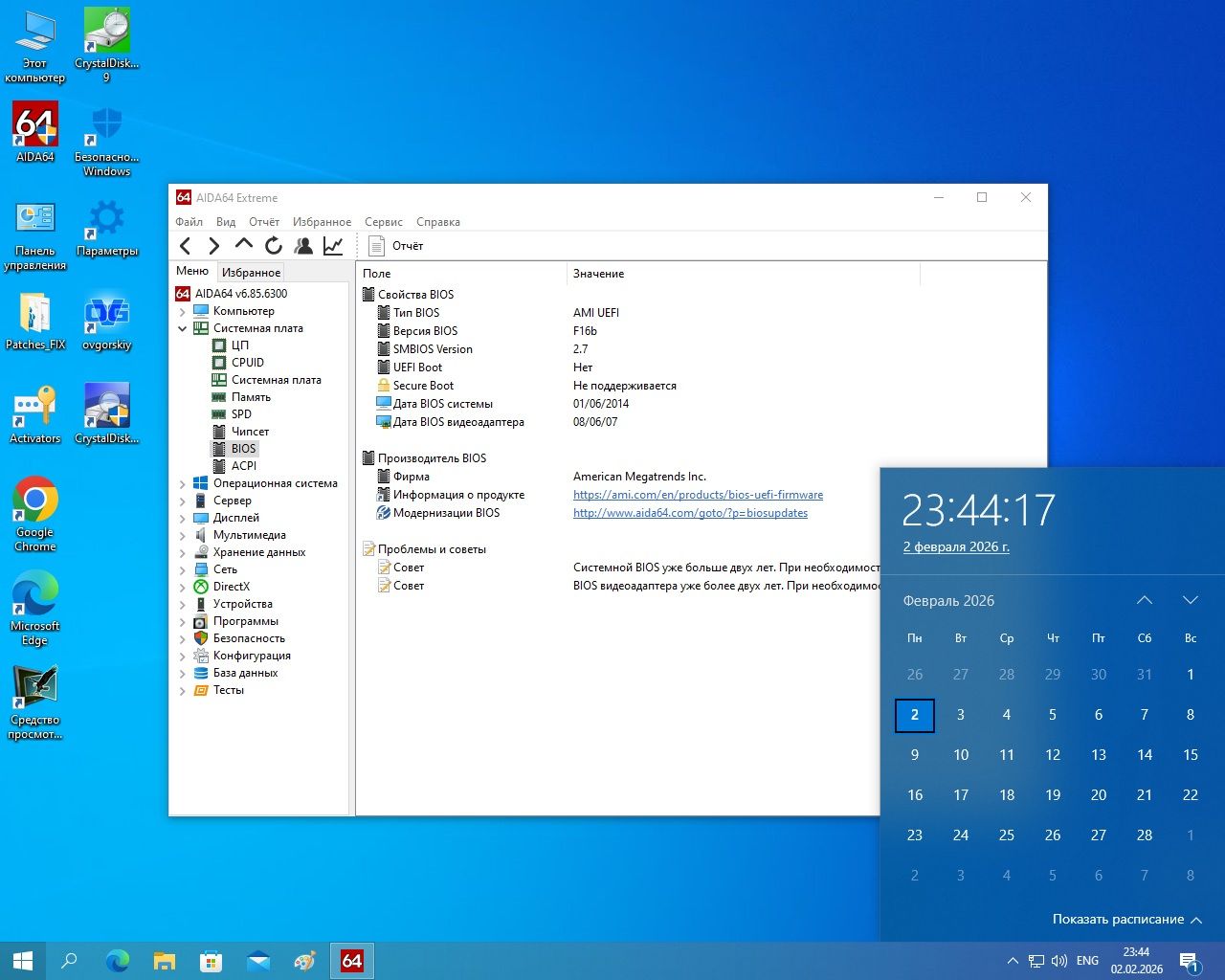This screenshot has width=1225, height=980.
Task: Click the Back arrow in AIDA64 toolbar
Action: [x=186, y=246]
